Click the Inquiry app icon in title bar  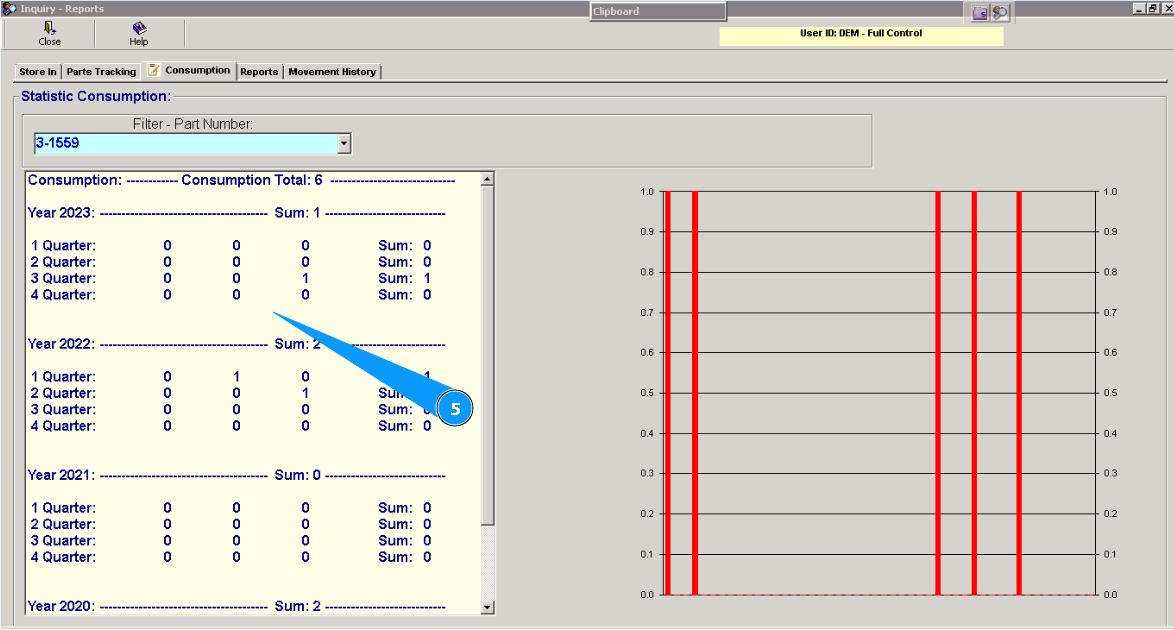click(x=10, y=8)
